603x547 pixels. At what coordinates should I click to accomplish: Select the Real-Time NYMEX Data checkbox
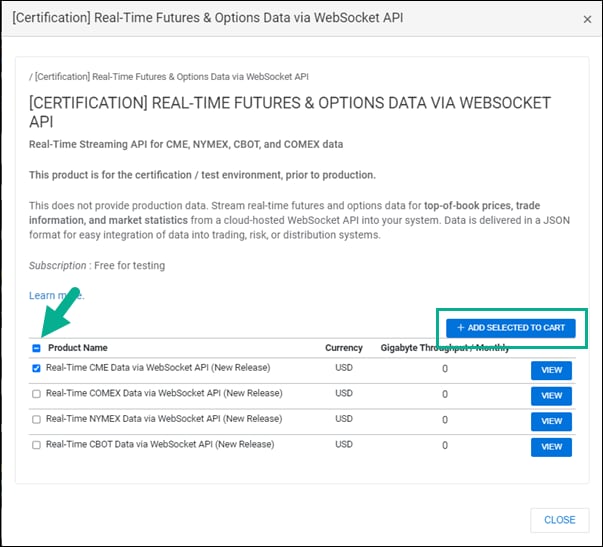(37, 420)
